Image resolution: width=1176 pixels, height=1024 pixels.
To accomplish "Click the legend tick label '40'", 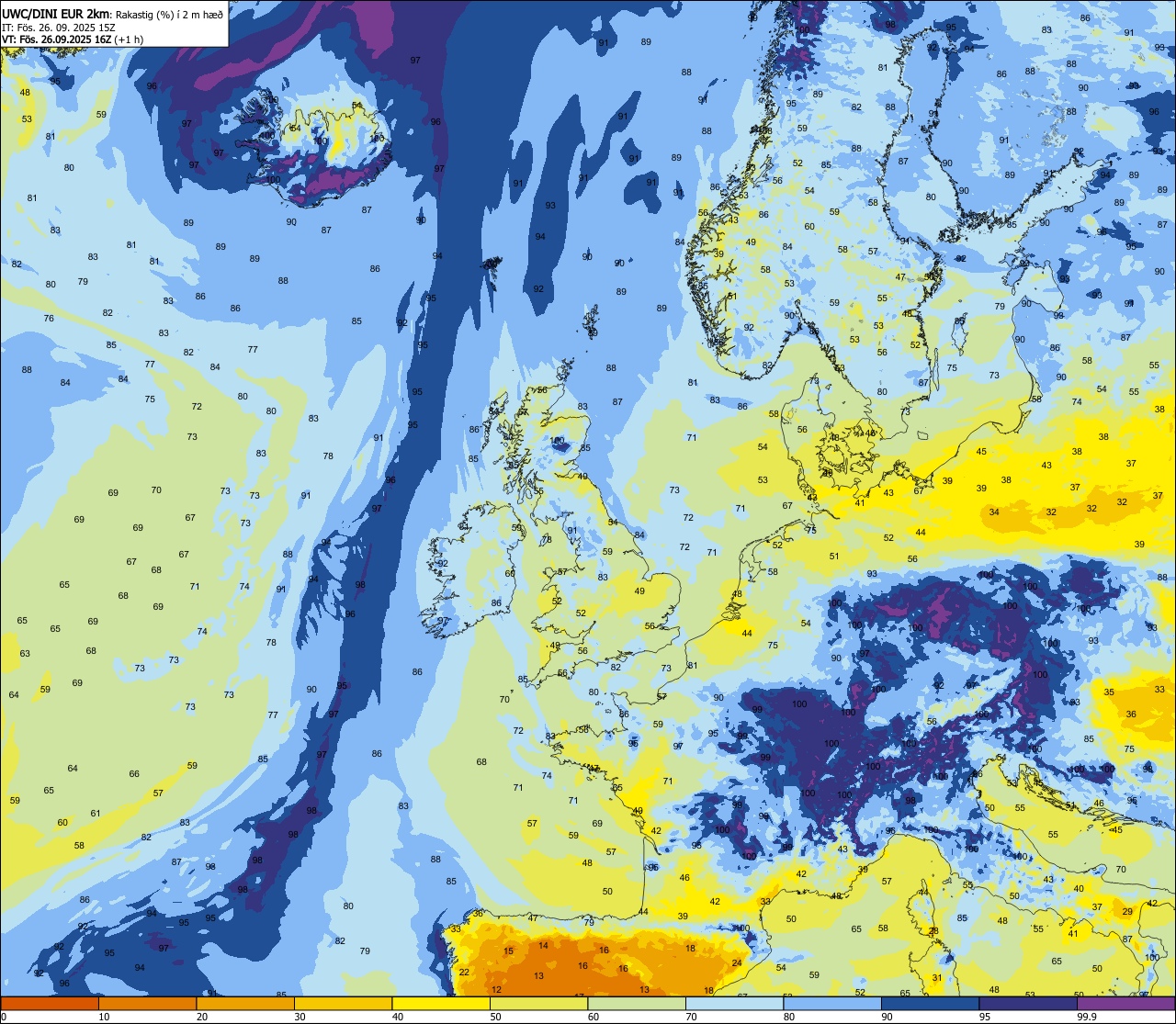I will point(398,1017).
